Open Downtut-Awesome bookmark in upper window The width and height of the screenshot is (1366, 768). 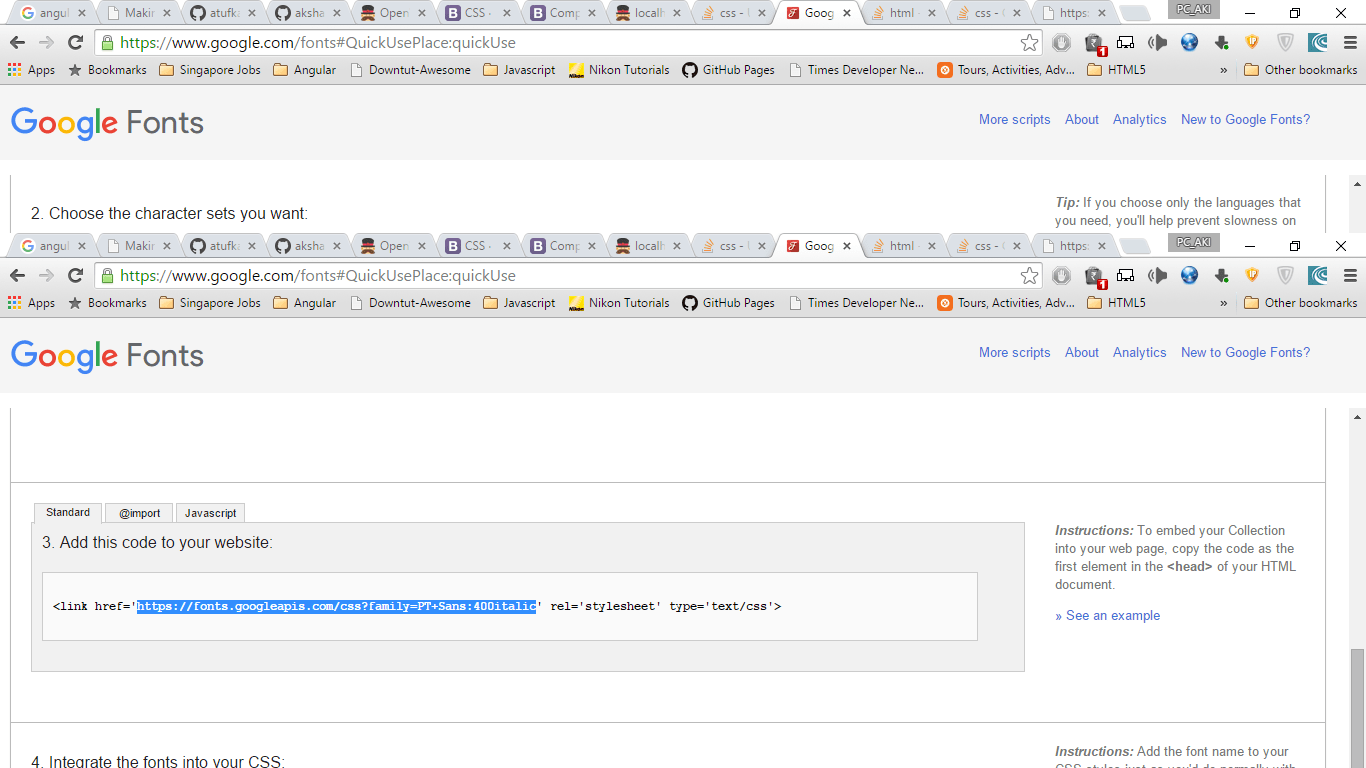(410, 70)
